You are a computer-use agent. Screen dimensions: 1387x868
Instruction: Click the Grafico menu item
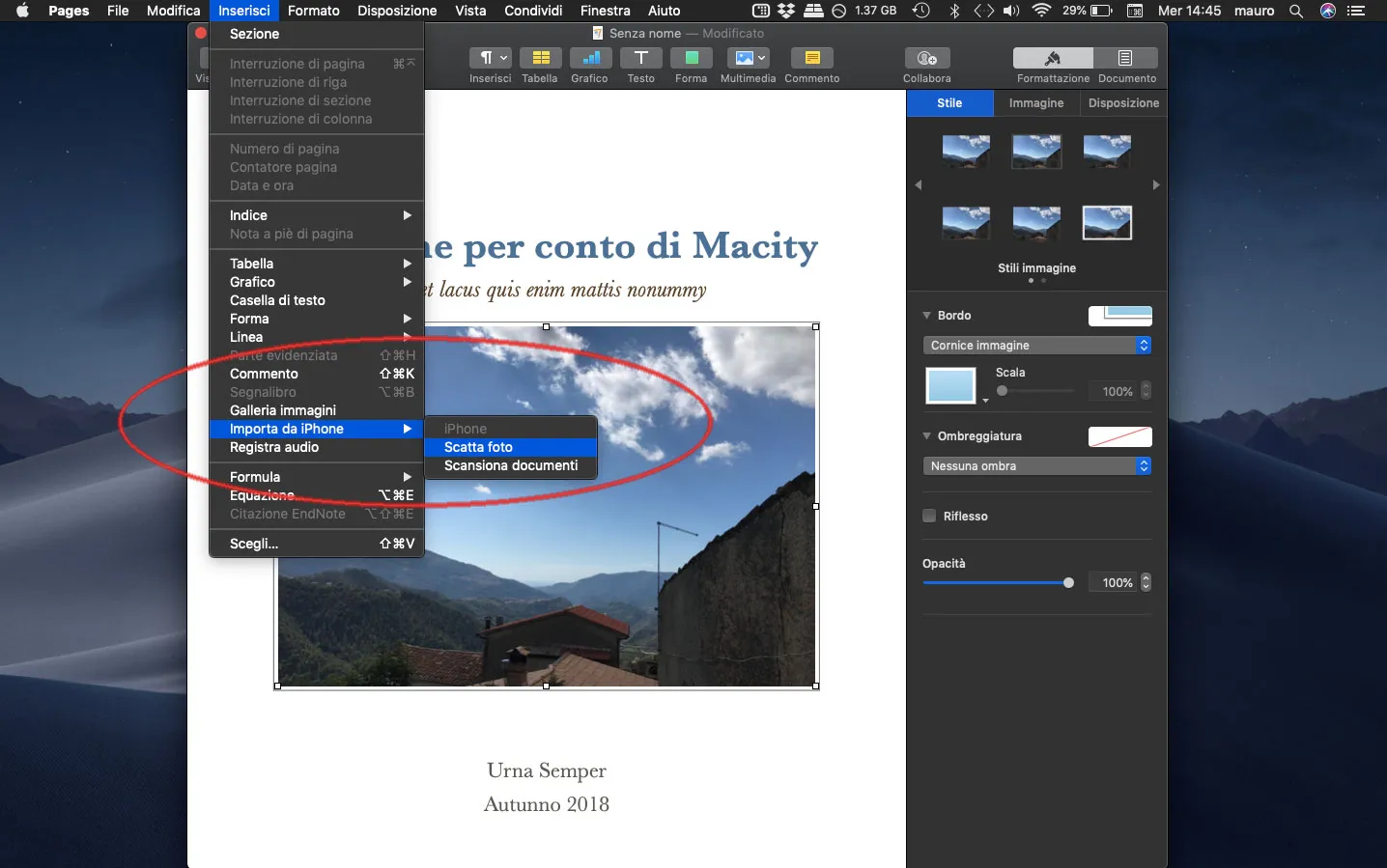point(317,282)
